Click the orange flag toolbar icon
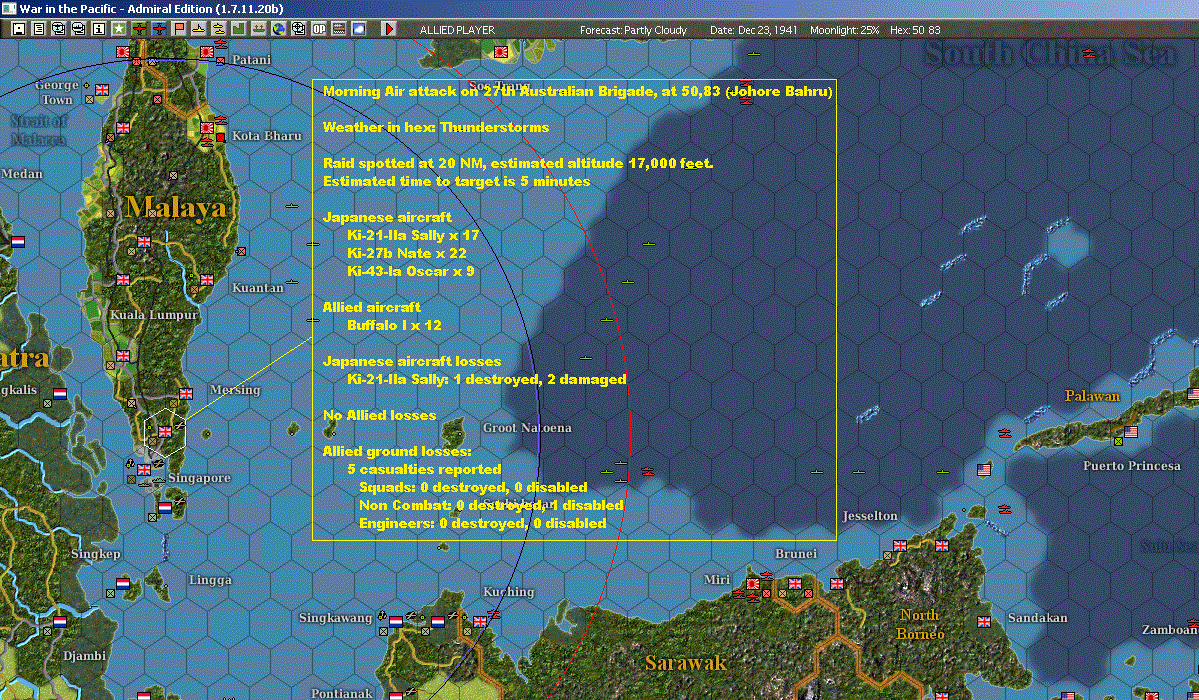The image size is (1199, 700). [x=179, y=29]
